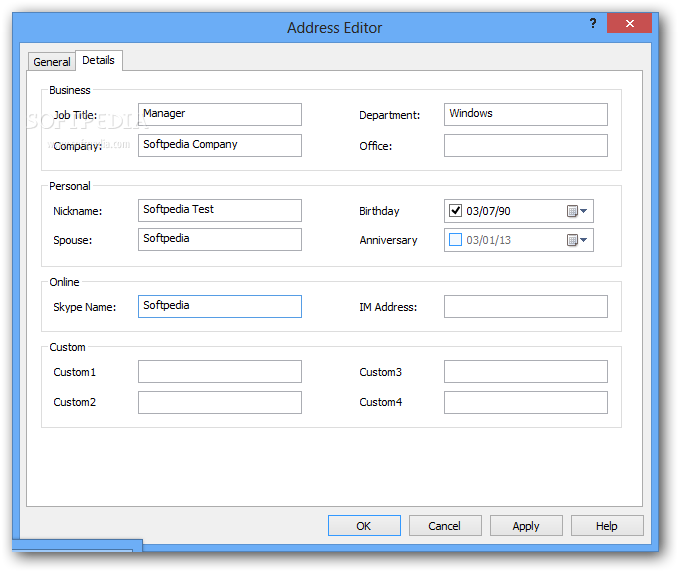Click the IM Address field
This screenshot has height=572, width=679.
click(526, 307)
